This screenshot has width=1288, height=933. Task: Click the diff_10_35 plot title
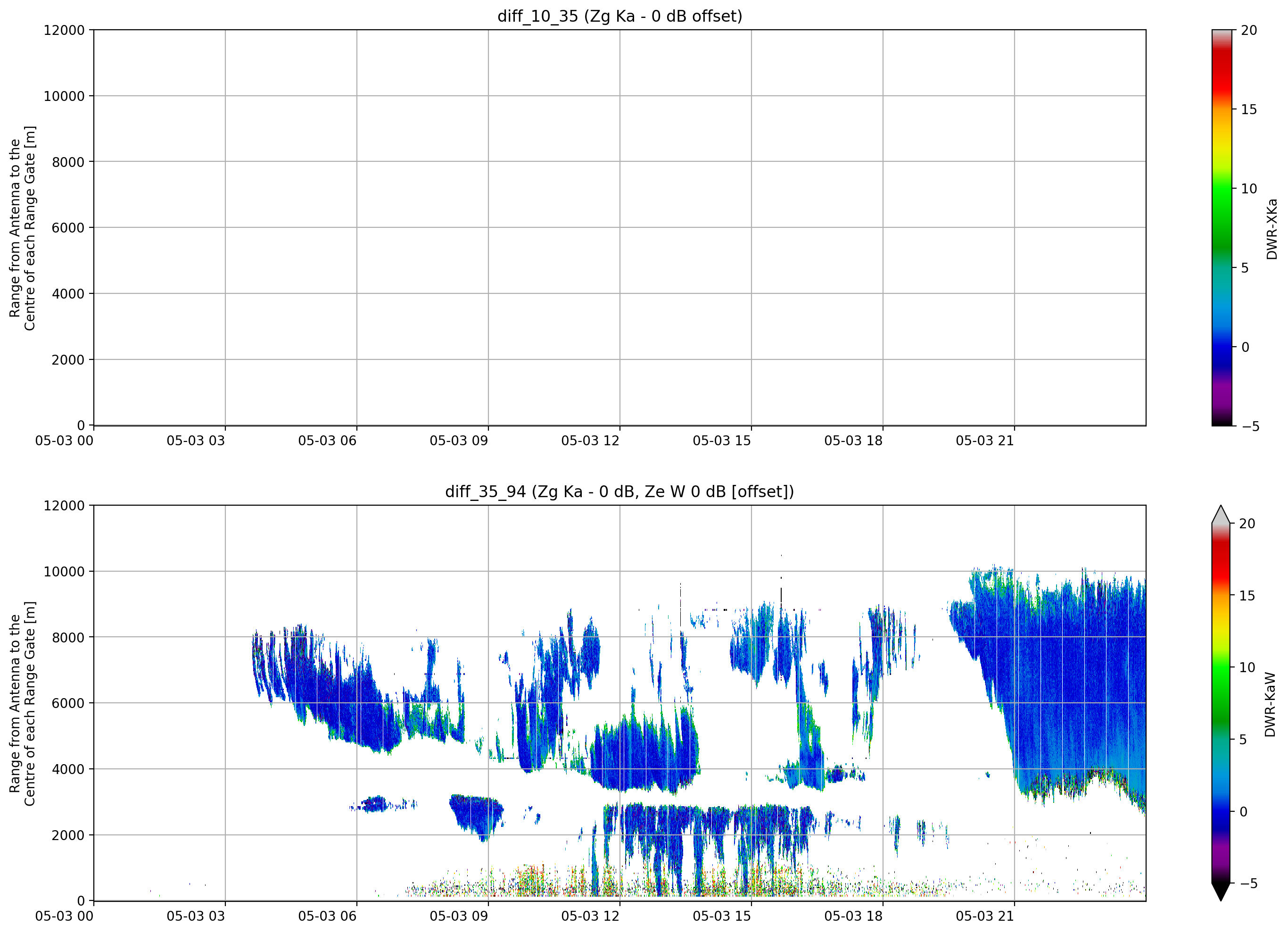(x=619, y=16)
